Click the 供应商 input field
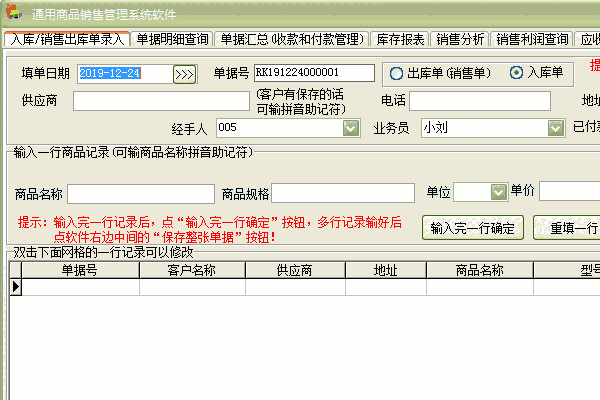Image resolution: width=600 pixels, height=400 pixels. coord(161,101)
